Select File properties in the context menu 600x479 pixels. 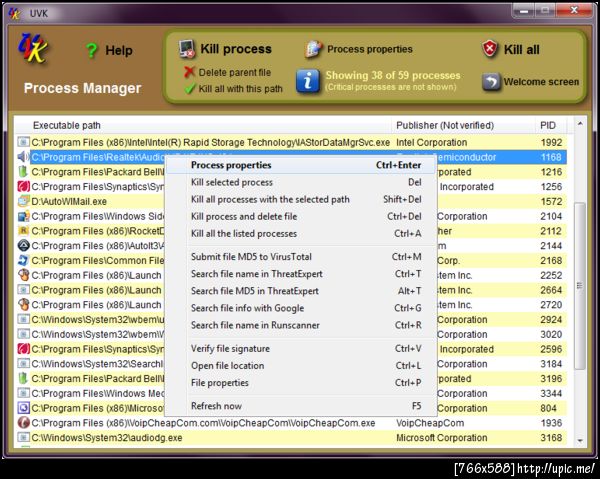pos(300,383)
